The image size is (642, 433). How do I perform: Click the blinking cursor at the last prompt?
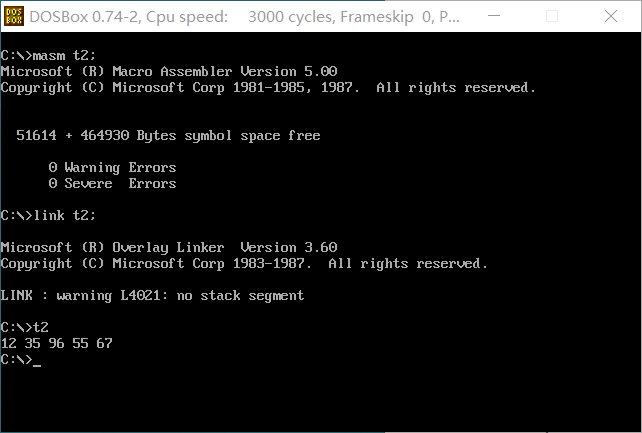37,360
